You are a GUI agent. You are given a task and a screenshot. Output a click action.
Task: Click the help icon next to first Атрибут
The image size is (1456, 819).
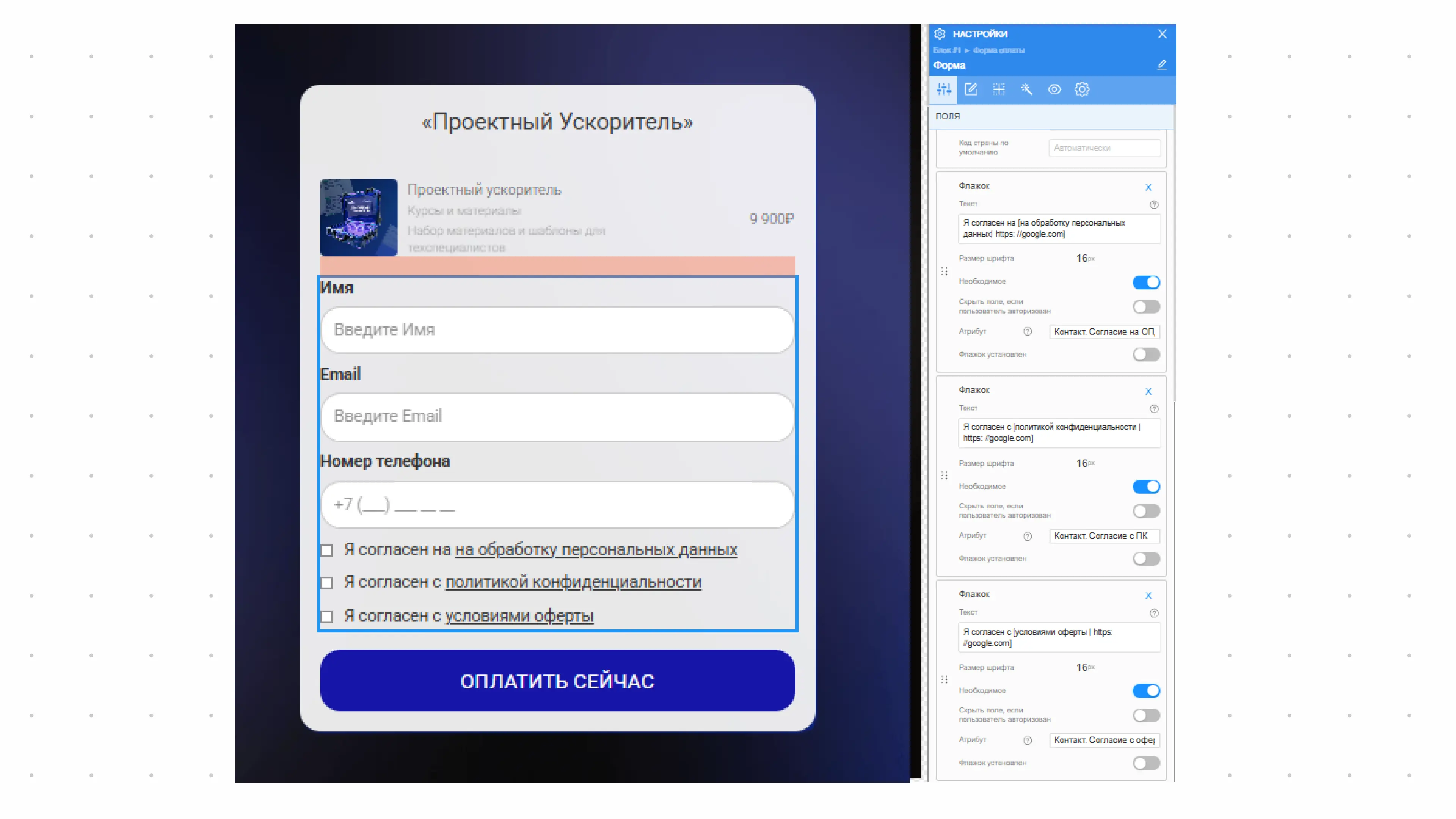point(1028,332)
